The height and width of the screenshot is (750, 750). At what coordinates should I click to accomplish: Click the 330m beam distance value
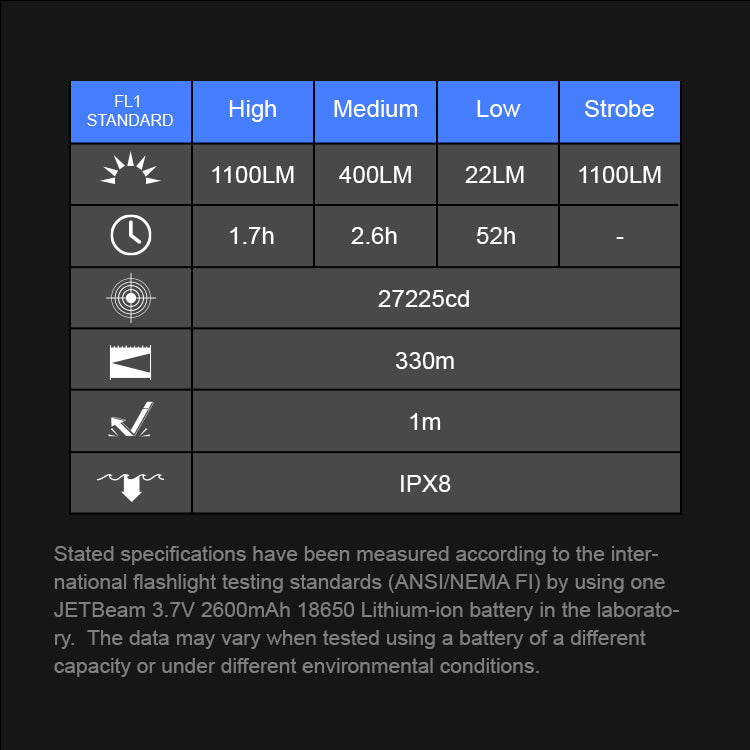425,361
